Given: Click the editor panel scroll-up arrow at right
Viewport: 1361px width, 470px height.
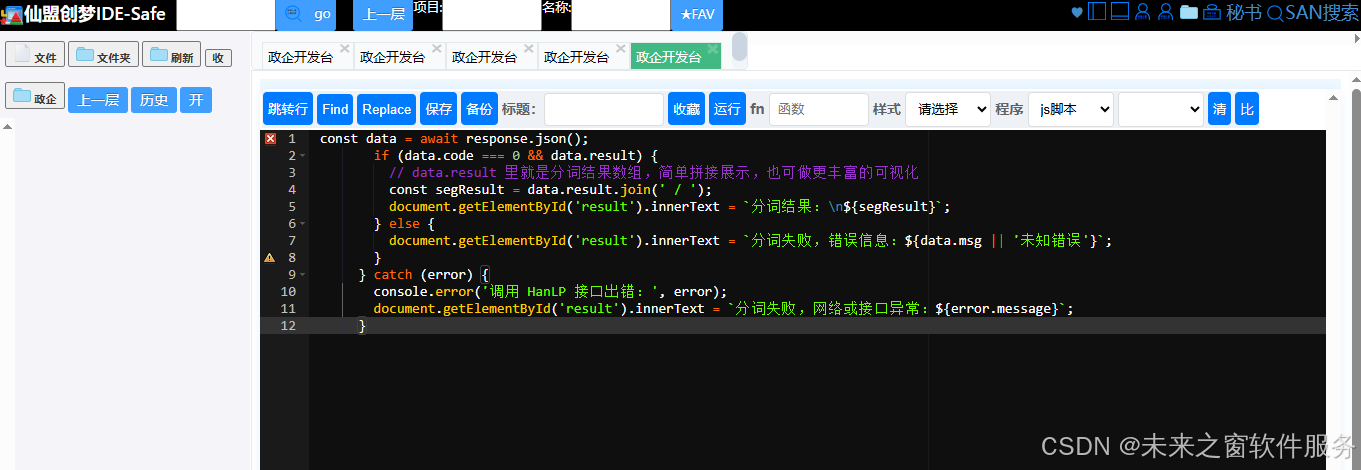Looking at the screenshot, I should 1333,97.
